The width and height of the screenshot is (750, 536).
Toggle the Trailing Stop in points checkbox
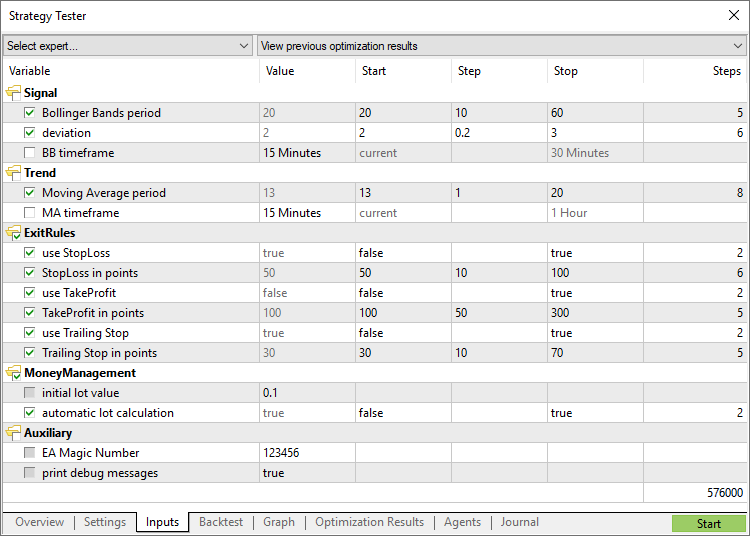click(x=29, y=353)
